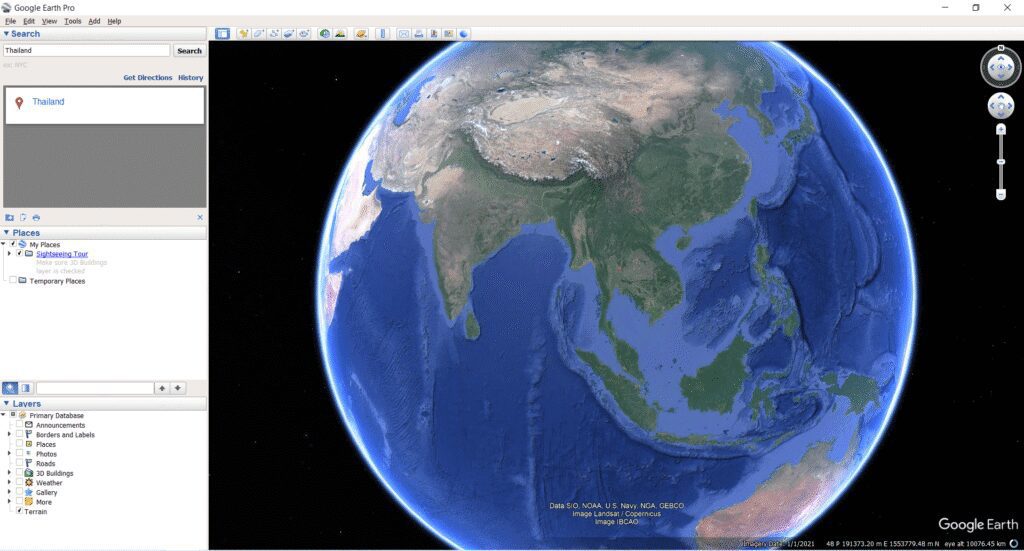The height and width of the screenshot is (551, 1024).
Task: Zoom in using the plus end of zoom slider
Action: [1000, 130]
